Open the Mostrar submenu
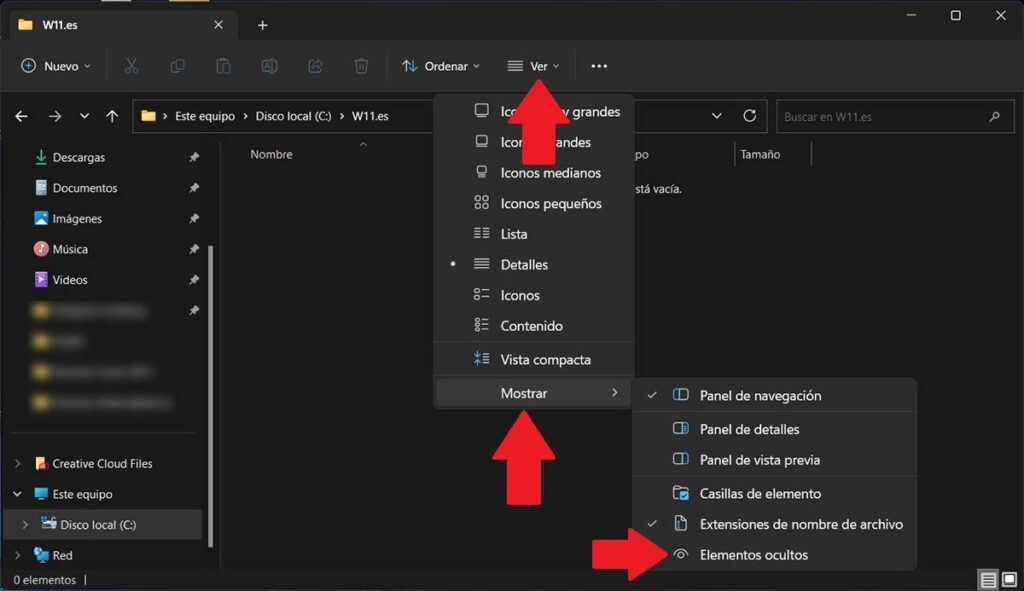The width and height of the screenshot is (1024, 591). point(524,393)
